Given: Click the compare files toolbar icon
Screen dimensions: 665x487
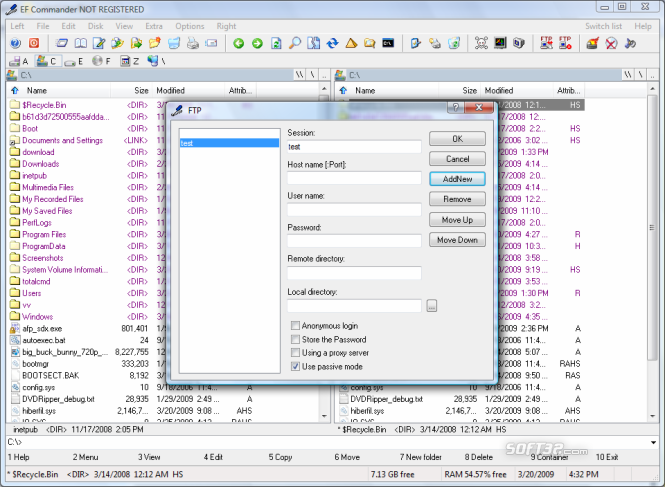Looking at the screenshot, I should pos(313,43).
